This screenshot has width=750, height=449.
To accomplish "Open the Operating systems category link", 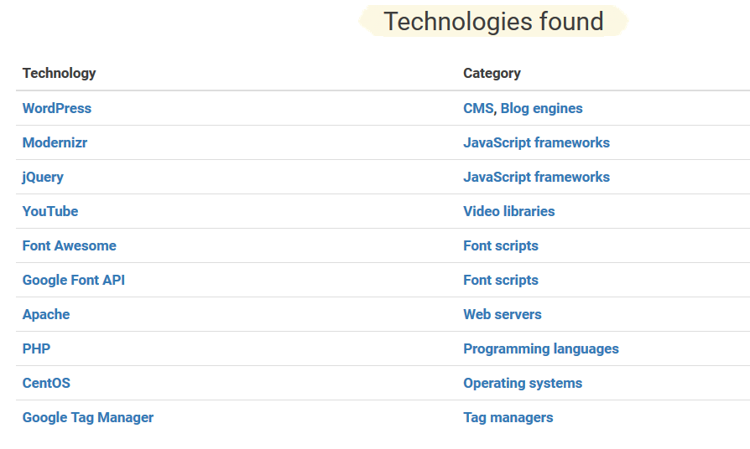I will [523, 383].
